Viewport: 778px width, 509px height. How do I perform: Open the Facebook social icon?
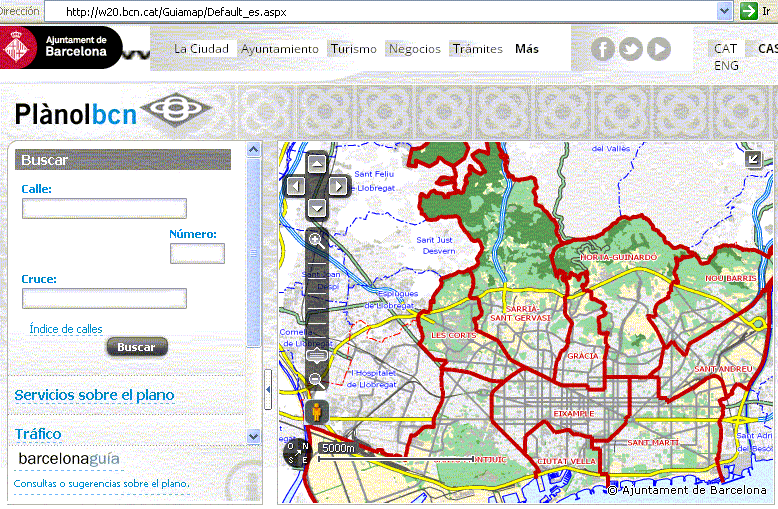[602, 49]
